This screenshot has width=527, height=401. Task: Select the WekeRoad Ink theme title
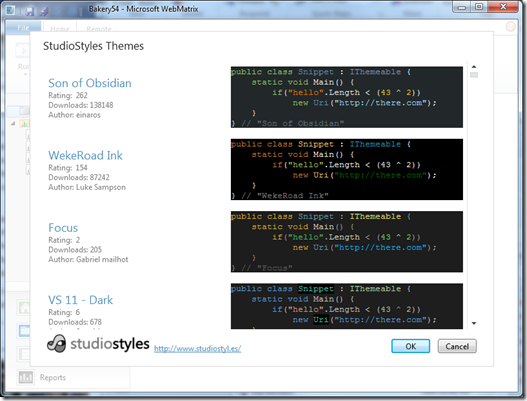click(85, 155)
